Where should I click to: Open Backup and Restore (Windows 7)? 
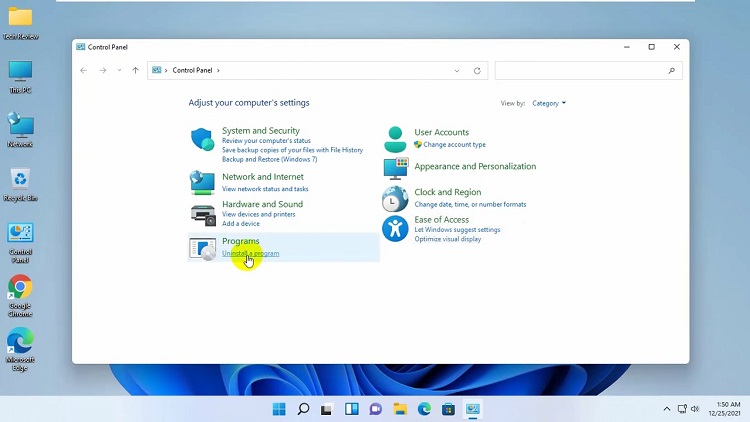point(269,159)
